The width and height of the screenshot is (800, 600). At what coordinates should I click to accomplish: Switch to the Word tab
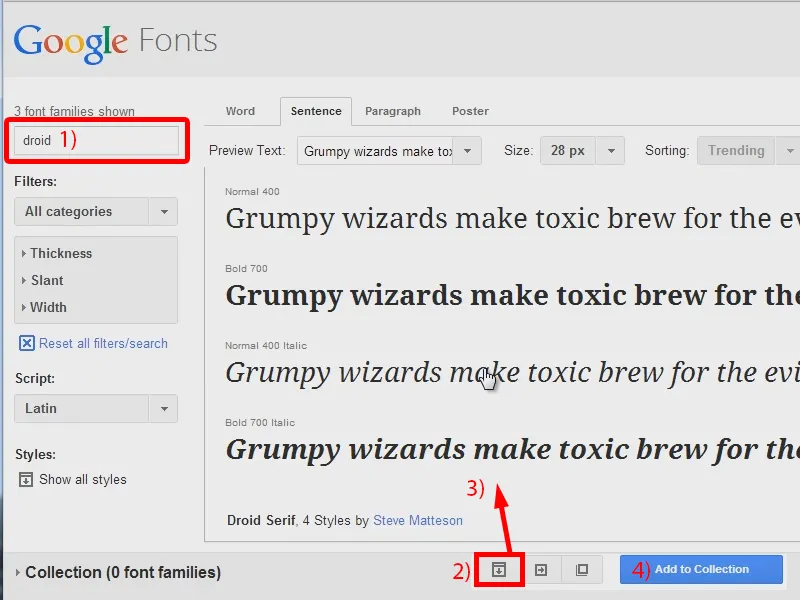click(x=240, y=111)
